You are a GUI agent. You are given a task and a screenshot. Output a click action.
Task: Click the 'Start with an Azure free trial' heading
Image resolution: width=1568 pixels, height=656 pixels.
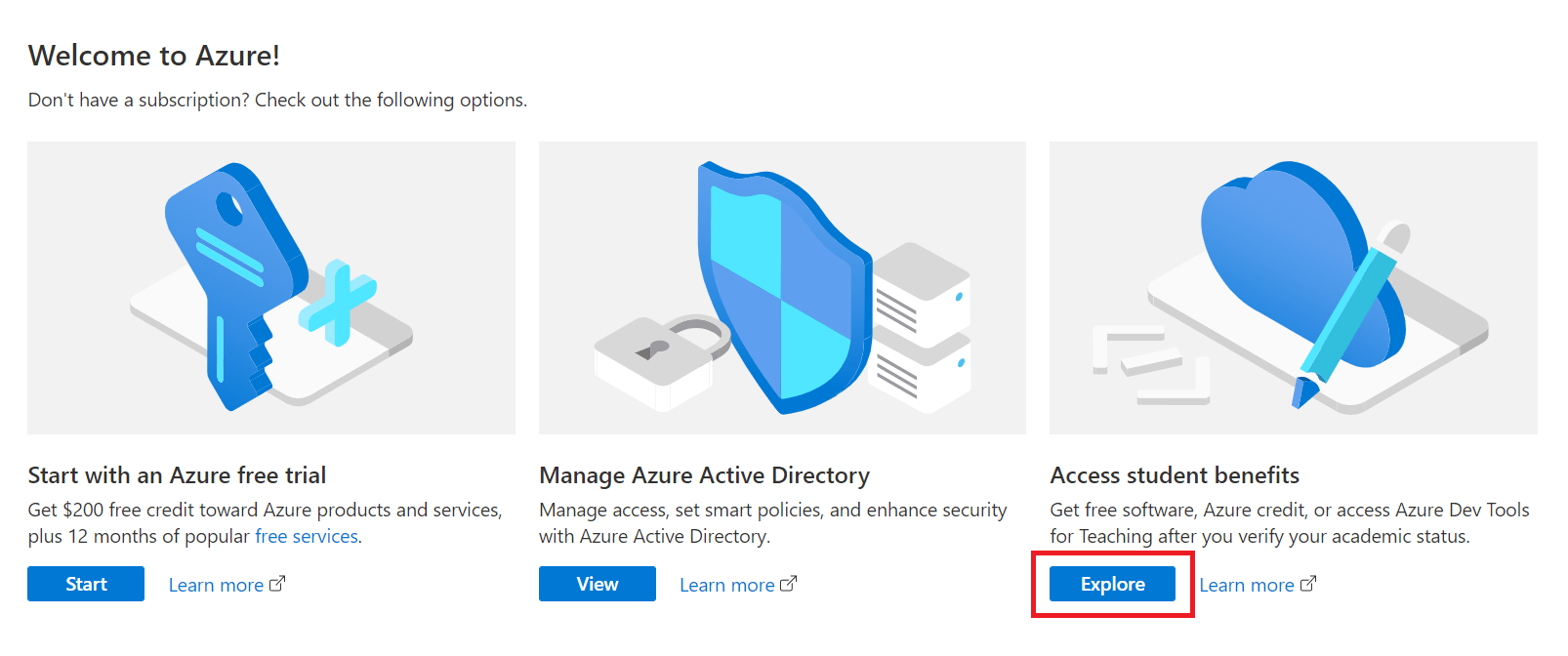[x=177, y=475]
